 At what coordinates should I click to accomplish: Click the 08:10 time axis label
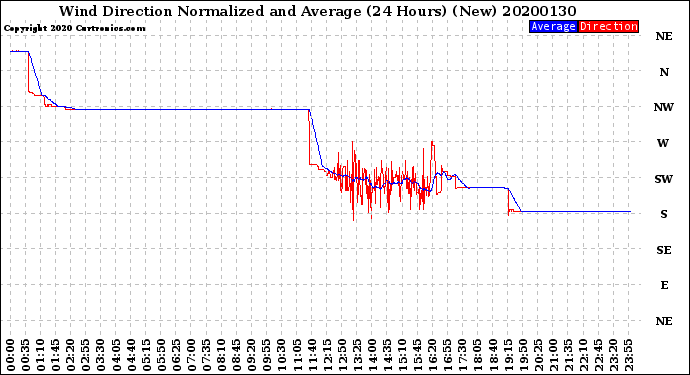coord(221,355)
